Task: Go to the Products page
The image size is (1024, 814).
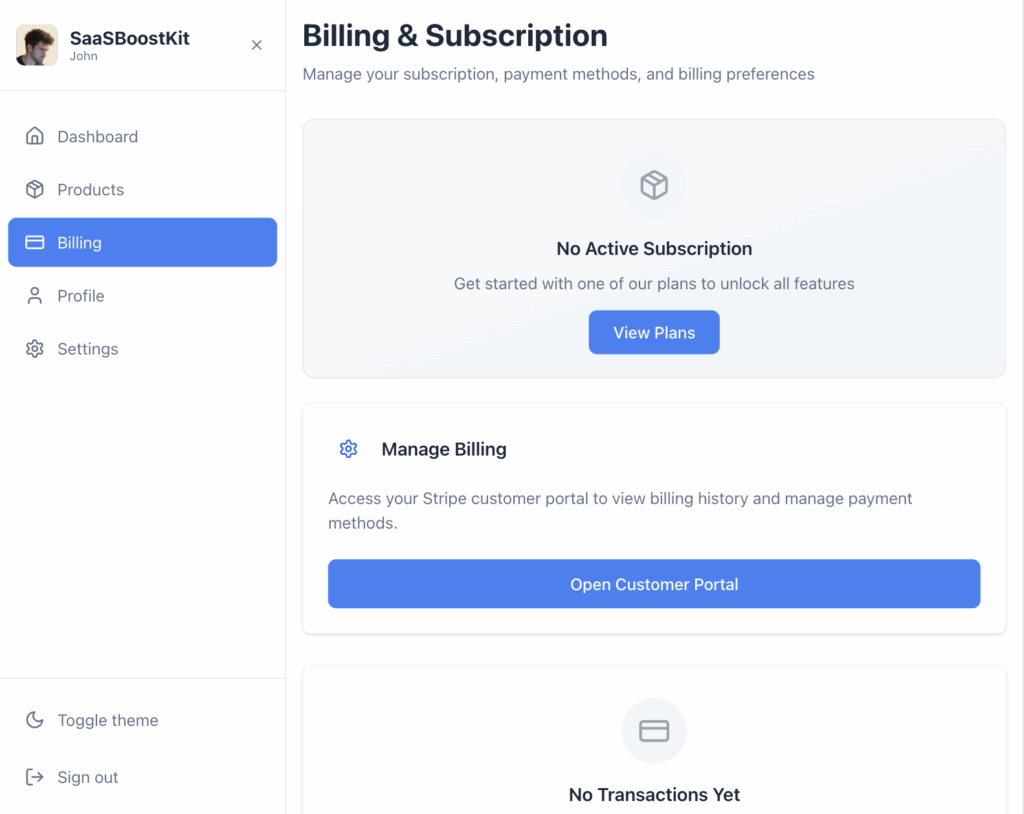Action: point(90,190)
